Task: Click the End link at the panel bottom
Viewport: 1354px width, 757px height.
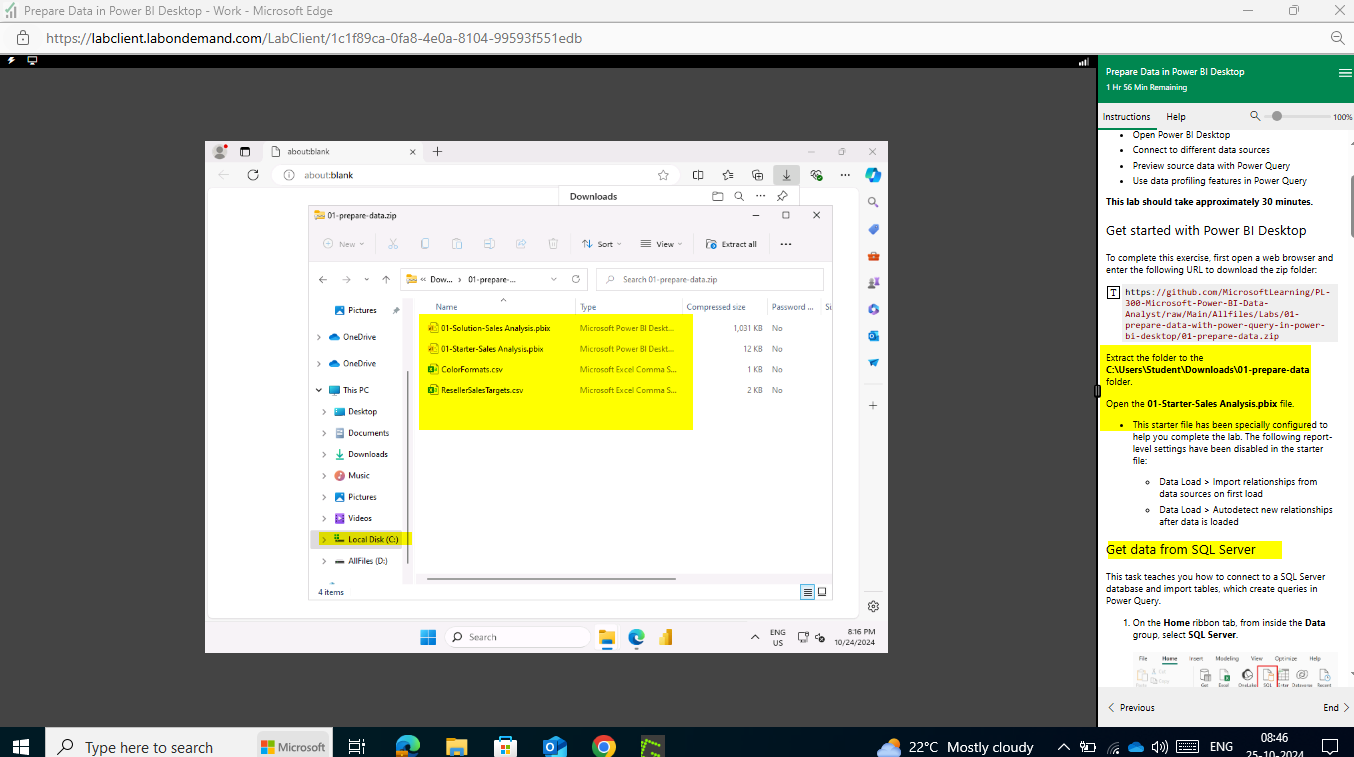Action: pos(1337,707)
